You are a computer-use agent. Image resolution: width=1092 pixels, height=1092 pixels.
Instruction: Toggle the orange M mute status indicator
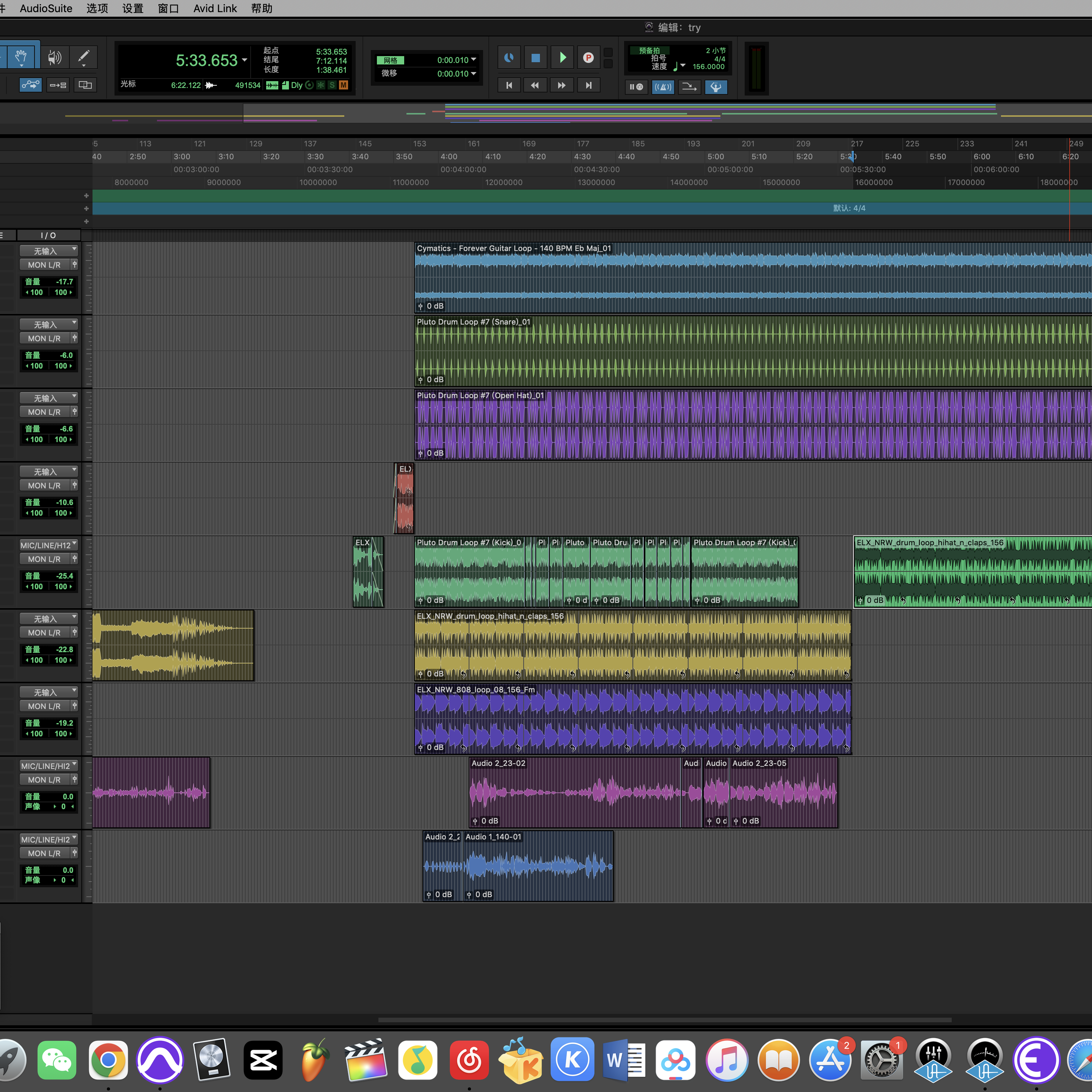coord(343,85)
